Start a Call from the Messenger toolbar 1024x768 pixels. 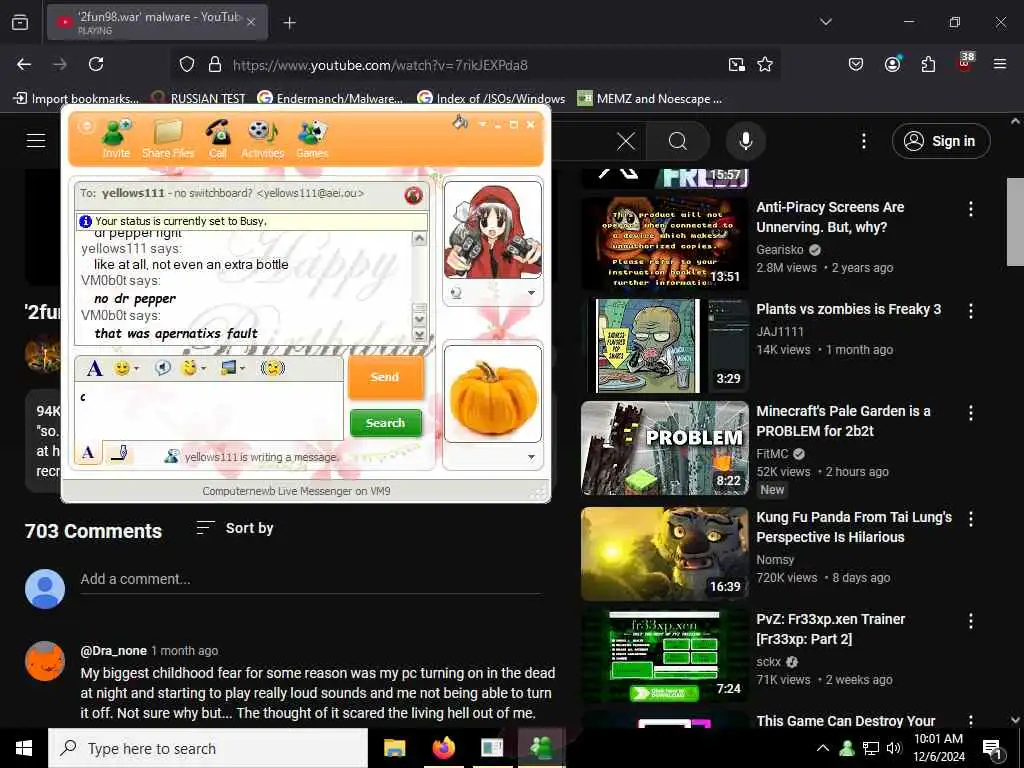217,139
